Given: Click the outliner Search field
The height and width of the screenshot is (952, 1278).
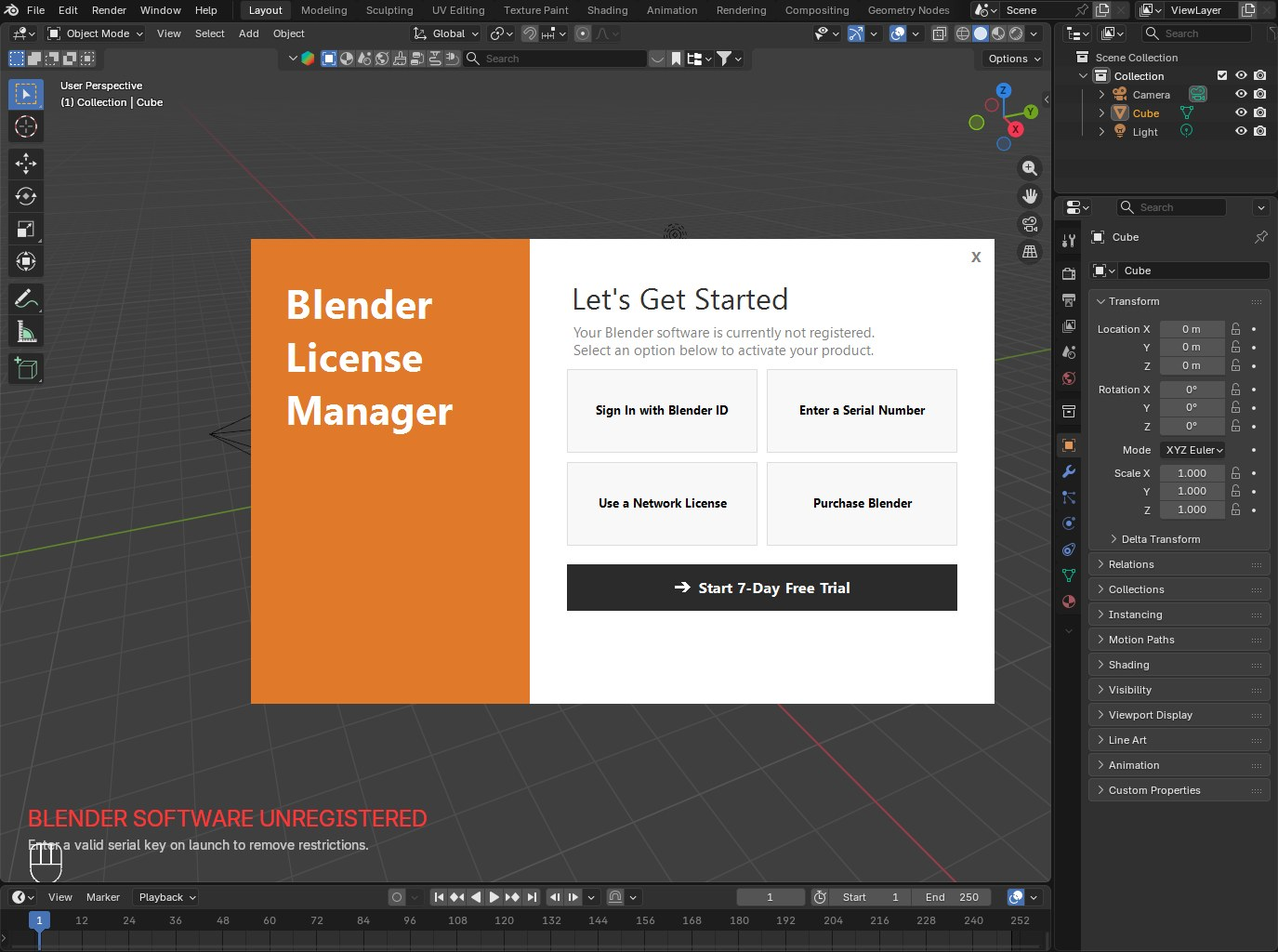Looking at the screenshot, I should pyautogui.click(x=1196, y=33).
